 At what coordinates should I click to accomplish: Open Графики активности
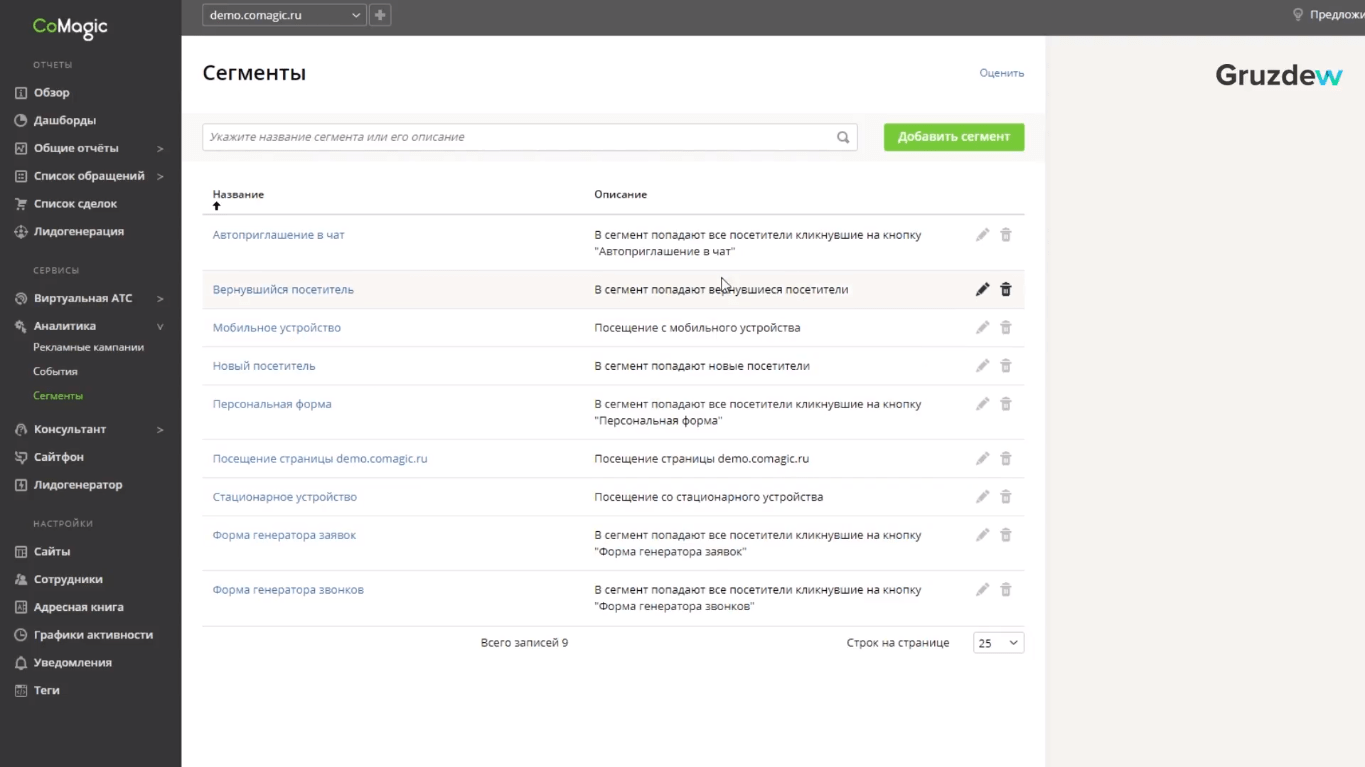coord(93,635)
